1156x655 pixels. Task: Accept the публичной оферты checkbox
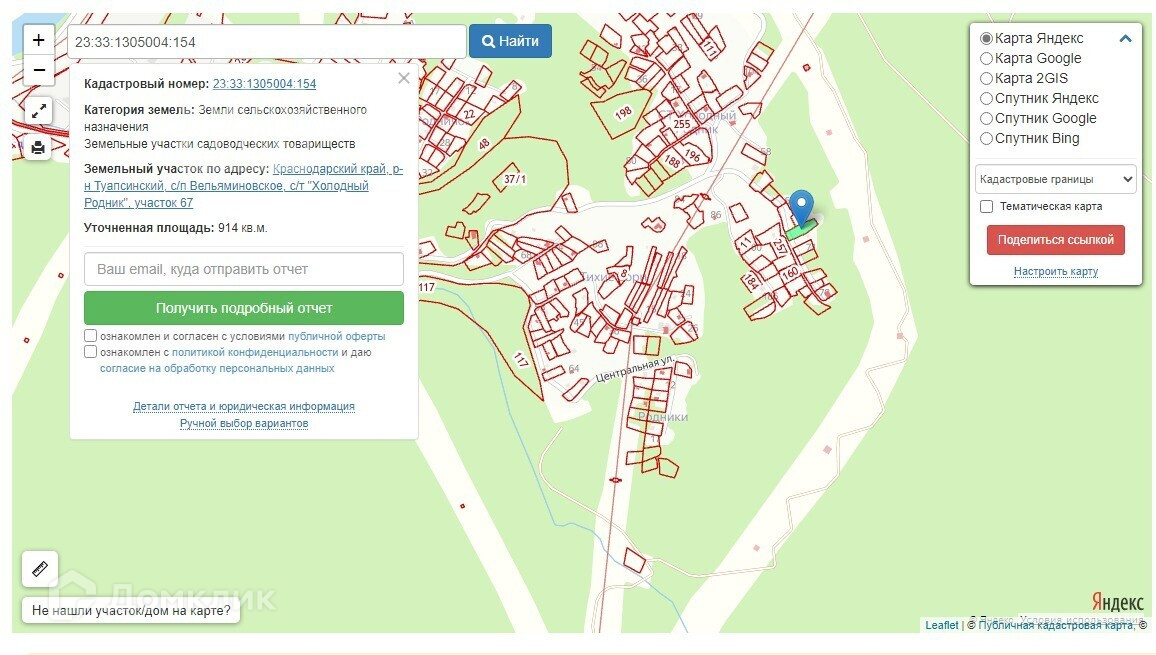91,336
